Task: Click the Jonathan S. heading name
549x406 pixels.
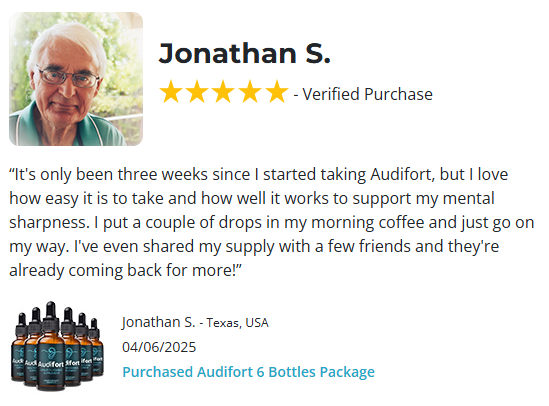Action: point(244,53)
